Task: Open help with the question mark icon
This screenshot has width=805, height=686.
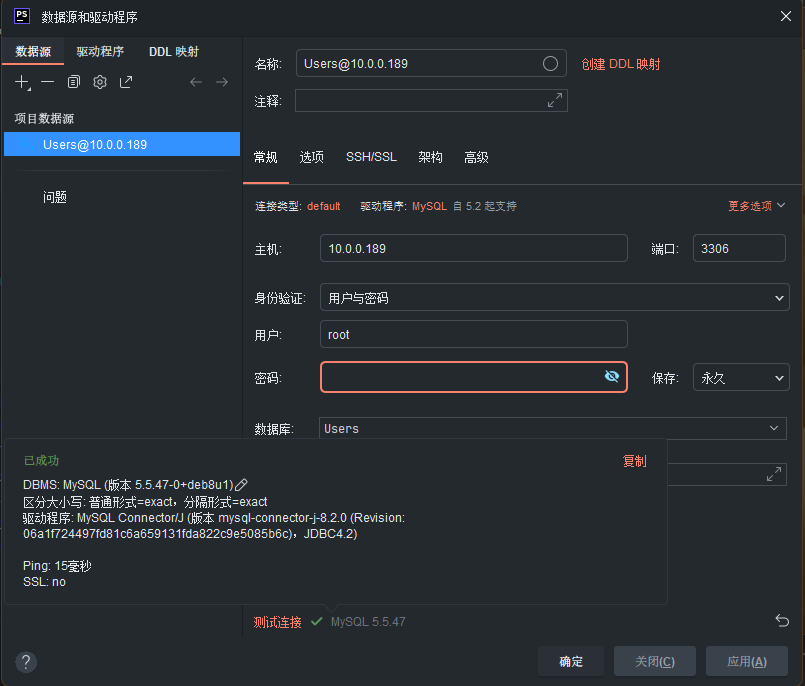Action: [x=27, y=661]
